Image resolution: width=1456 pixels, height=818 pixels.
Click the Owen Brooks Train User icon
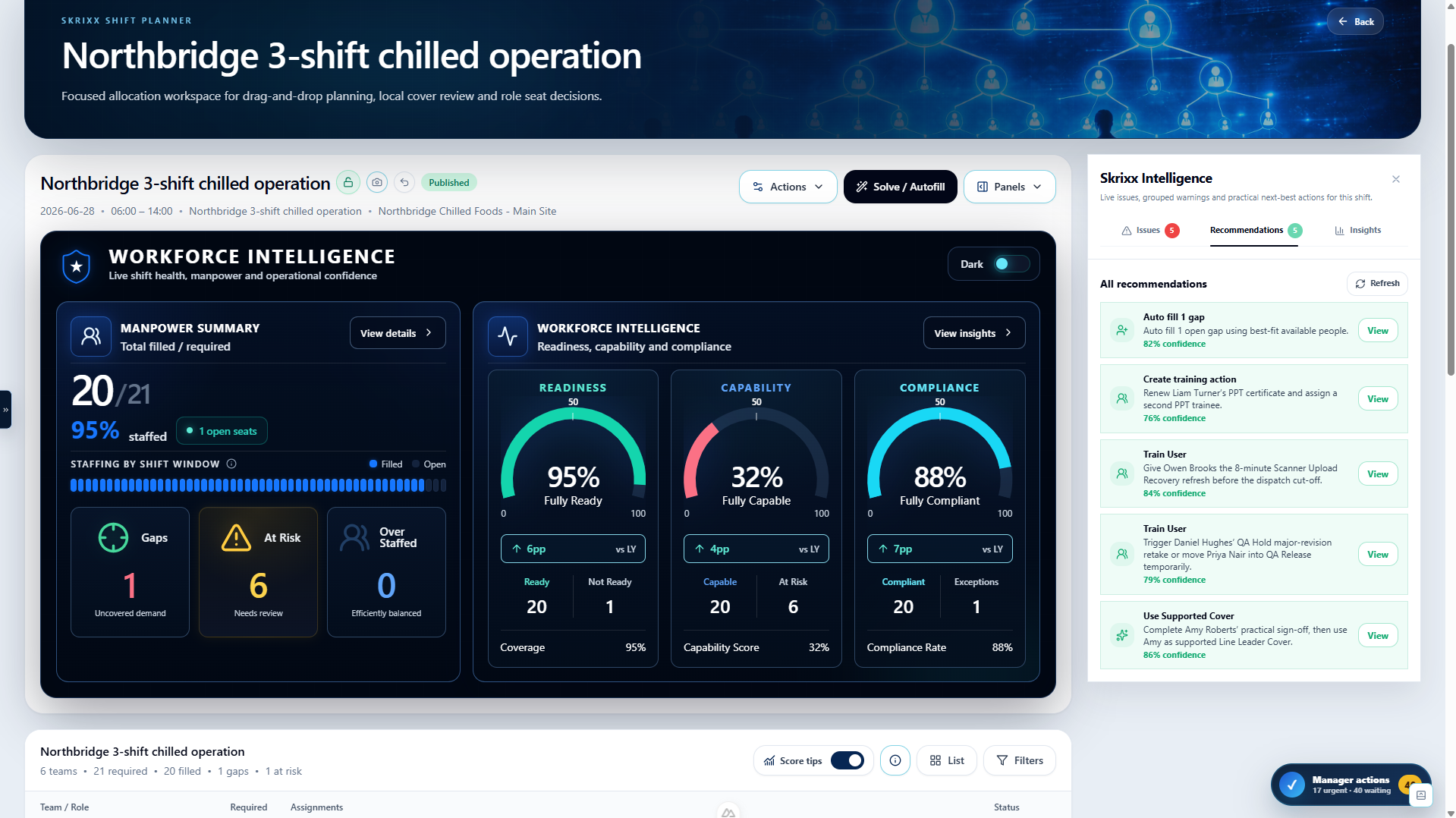tap(1121, 473)
